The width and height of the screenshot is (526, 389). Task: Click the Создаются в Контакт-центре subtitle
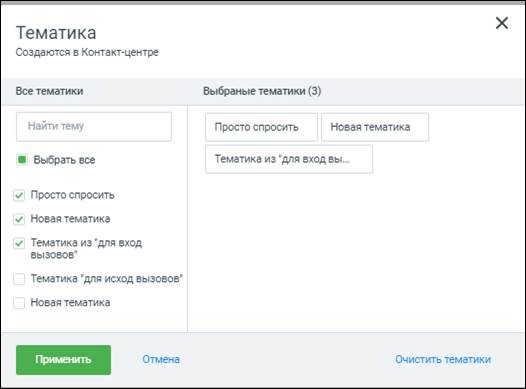pyautogui.click(x=87, y=52)
